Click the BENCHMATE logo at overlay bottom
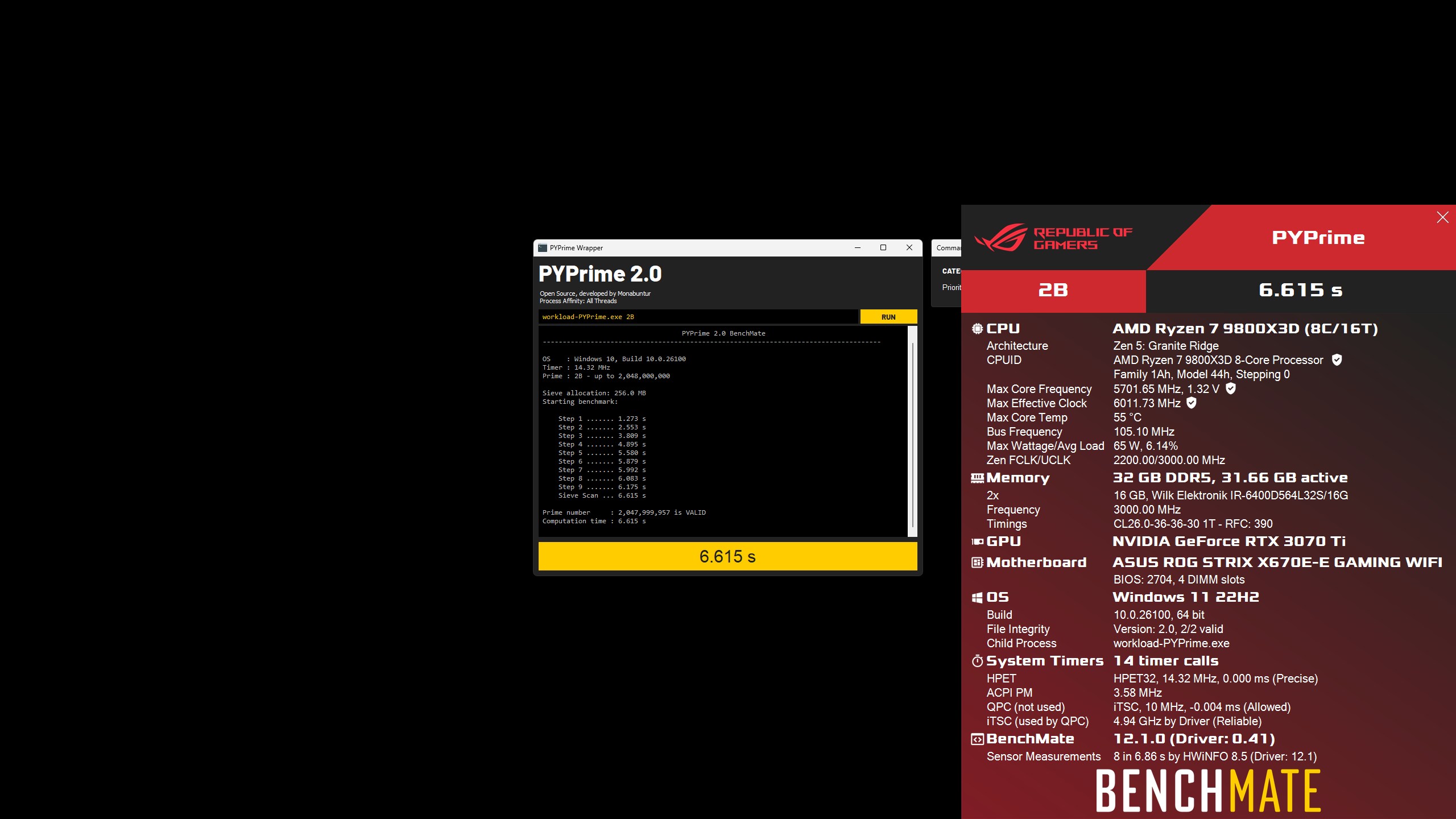The width and height of the screenshot is (1456, 819). [x=1208, y=791]
